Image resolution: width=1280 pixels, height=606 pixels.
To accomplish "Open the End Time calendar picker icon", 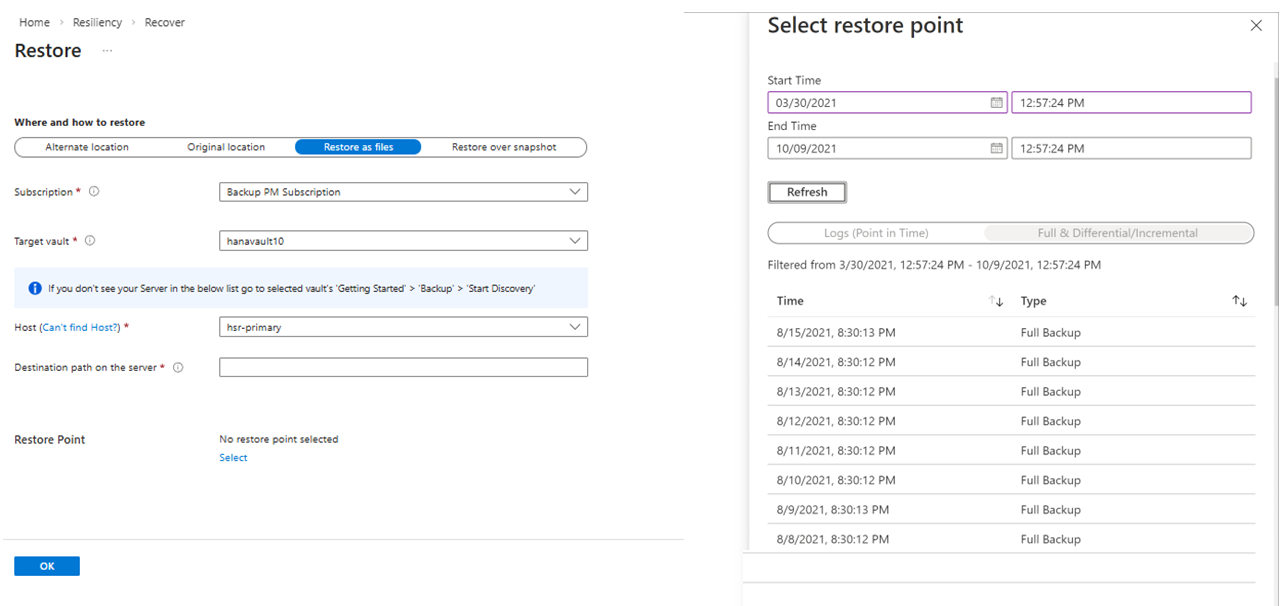I will (996, 149).
